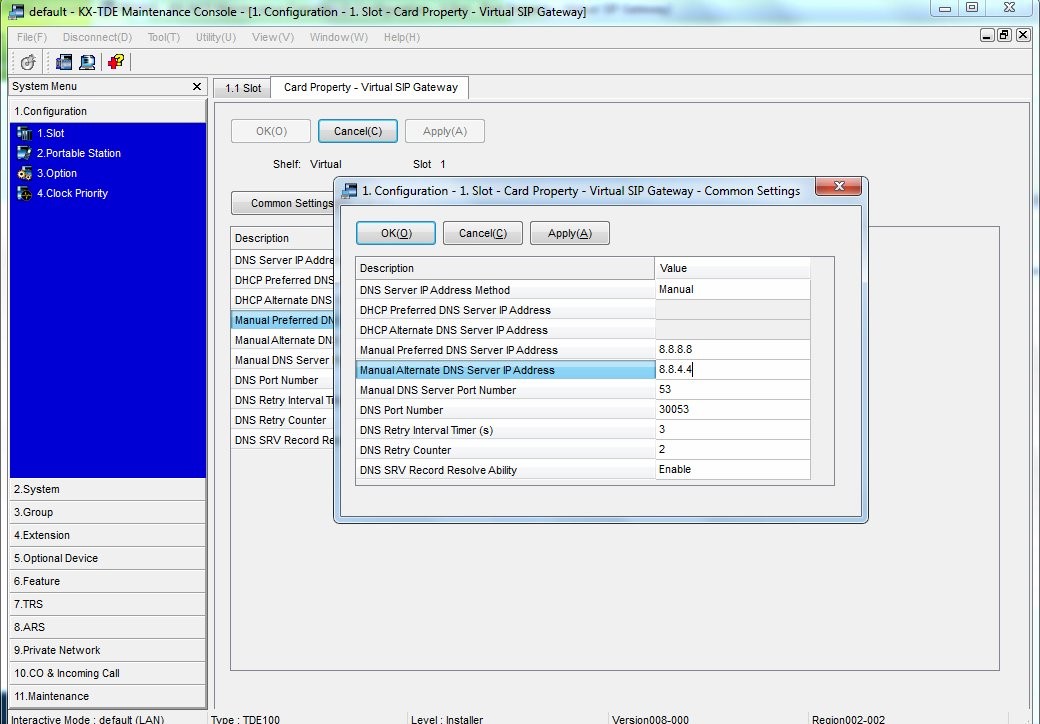Viewport: 1040px width, 724px height.
Task: Click the Common Settings dialog title icon
Action: coord(349,191)
